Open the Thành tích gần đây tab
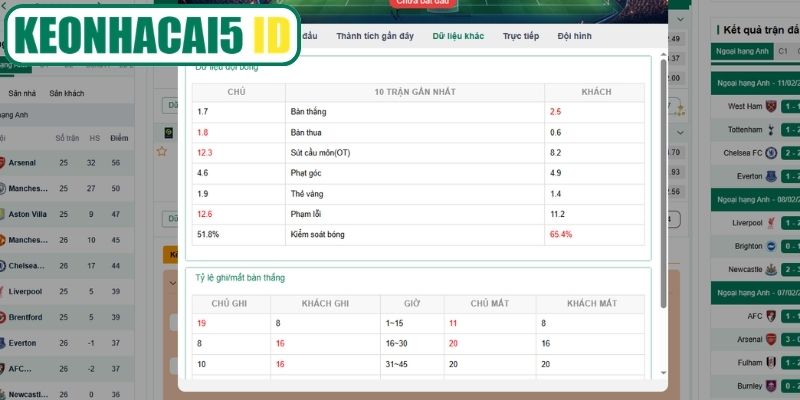 (x=374, y=36)
